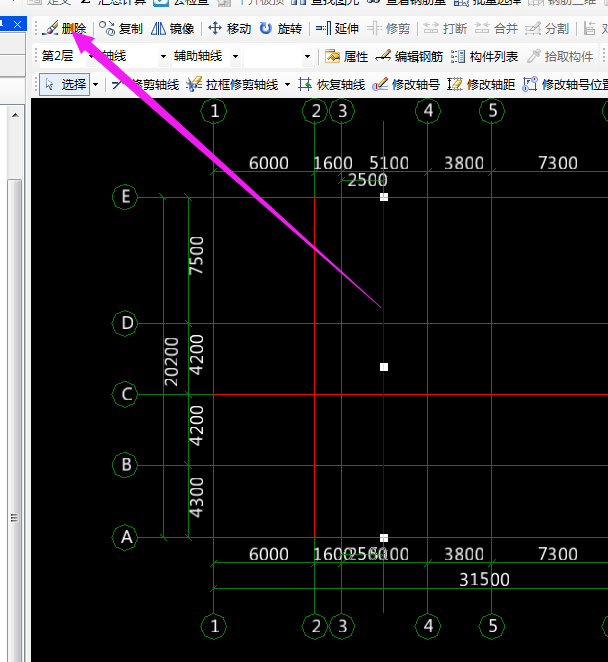608x662 pixels.
Task: Click the 5100 dimension text
Action: [x=389, y=163]
